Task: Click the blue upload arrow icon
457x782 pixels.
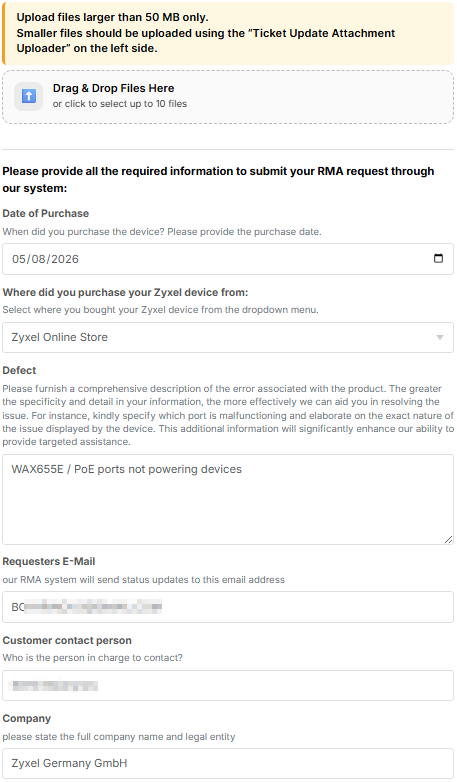Action: click(28, 96)
